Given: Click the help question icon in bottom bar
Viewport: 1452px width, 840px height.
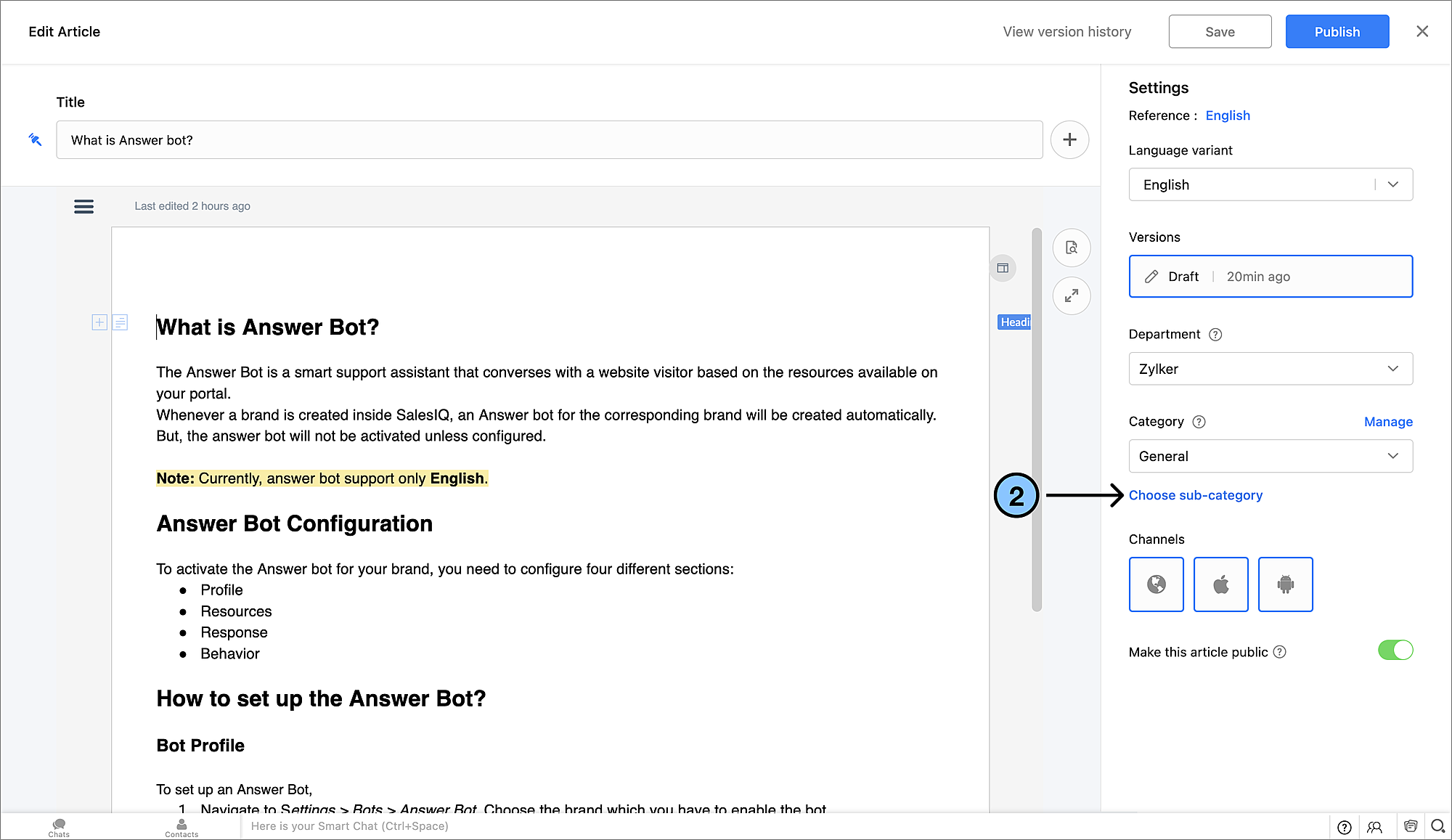Looking at the screenshot, I should 1344,827.
